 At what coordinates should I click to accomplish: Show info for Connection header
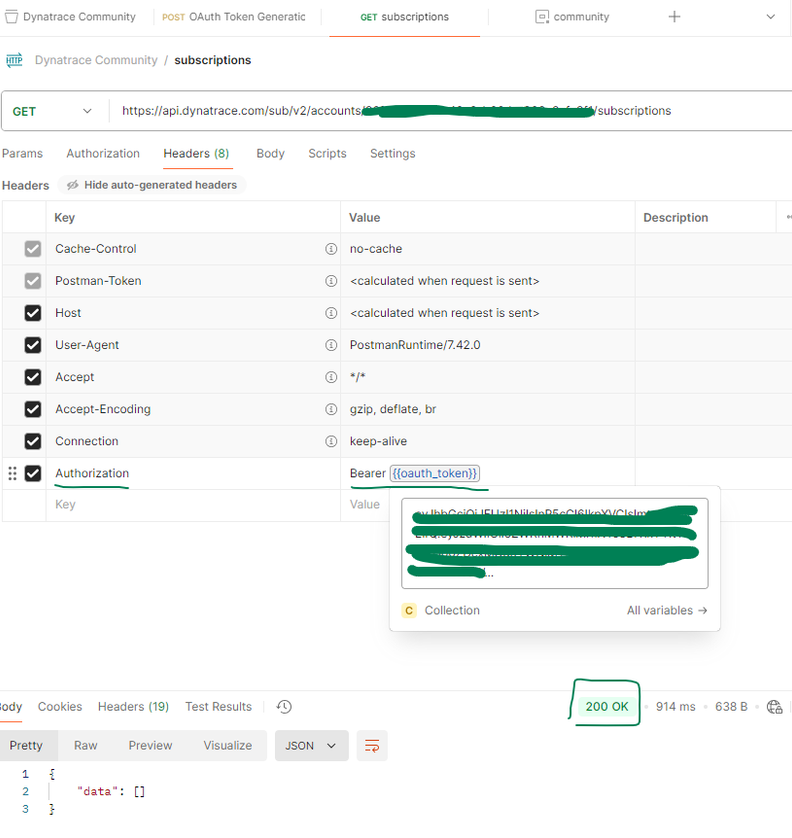(331, 441)
